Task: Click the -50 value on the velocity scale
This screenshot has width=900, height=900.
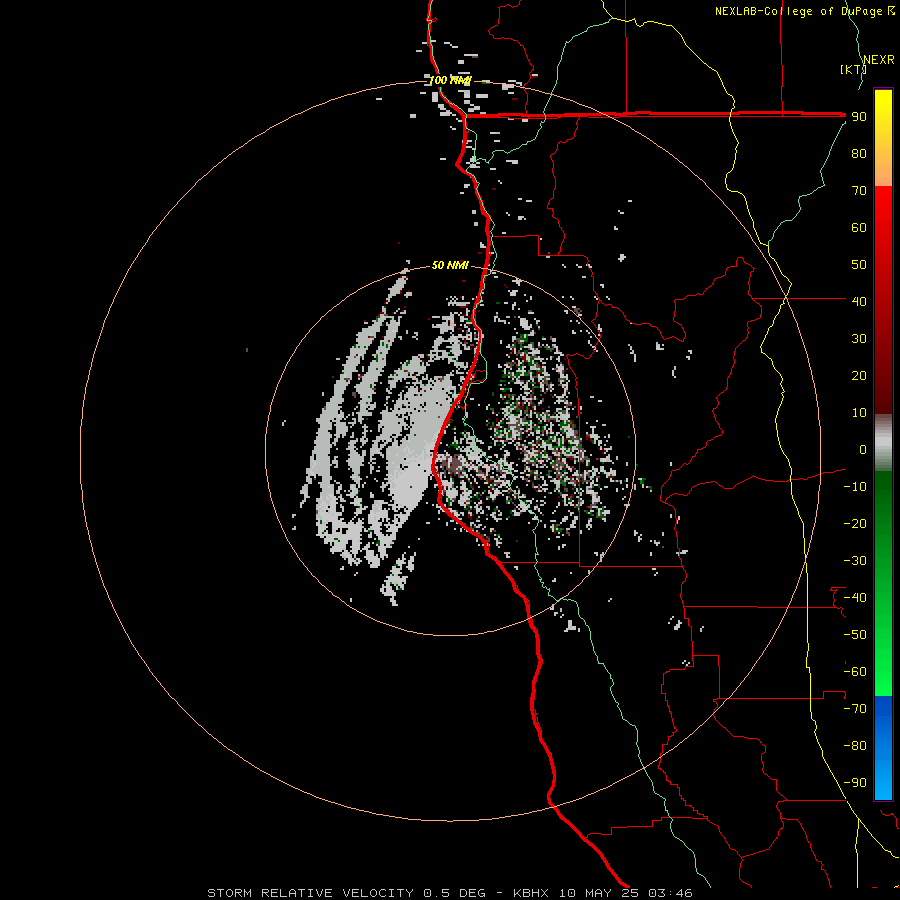Action: click(855, 635)
